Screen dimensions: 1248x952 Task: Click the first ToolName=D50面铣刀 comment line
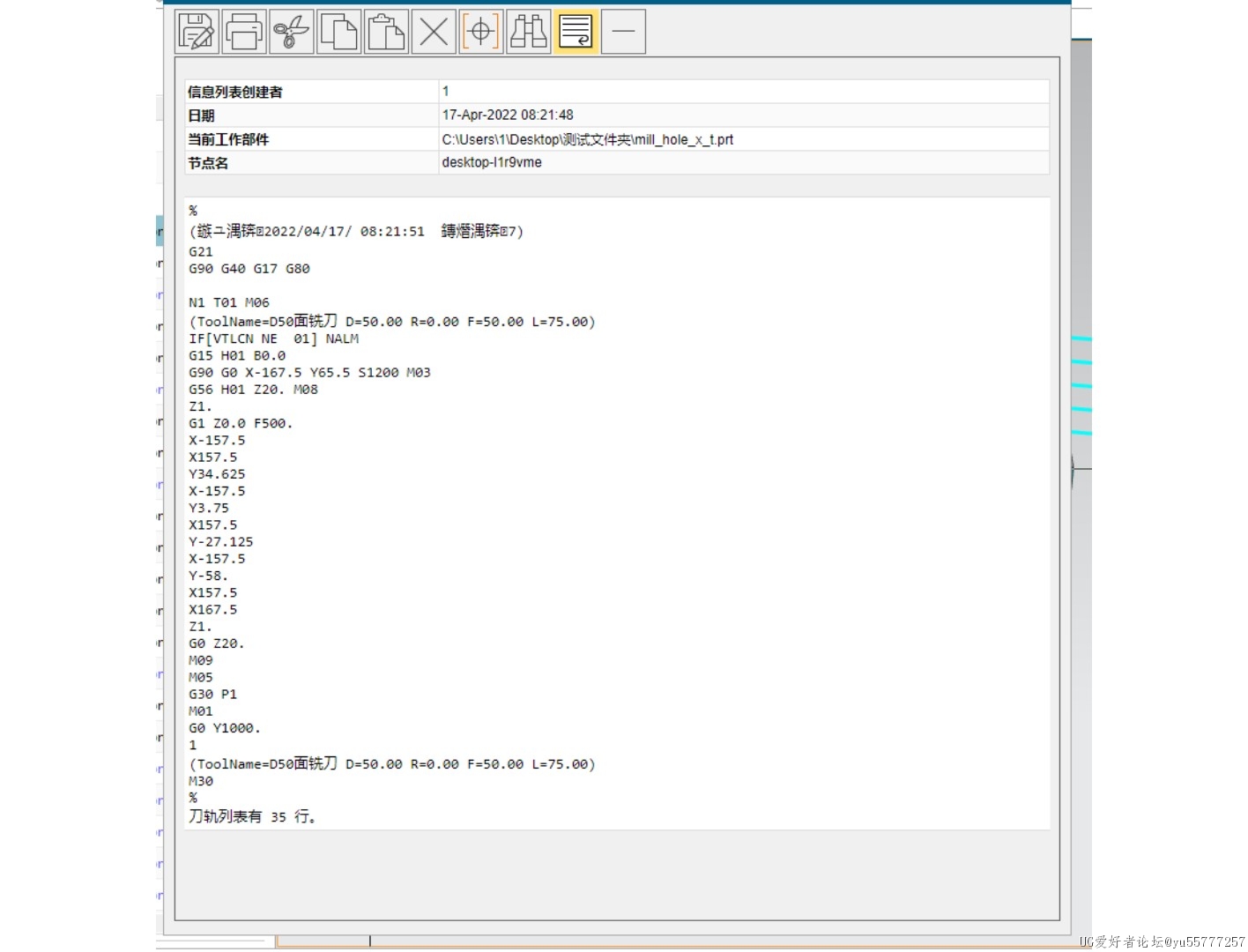tap(392, 322)
